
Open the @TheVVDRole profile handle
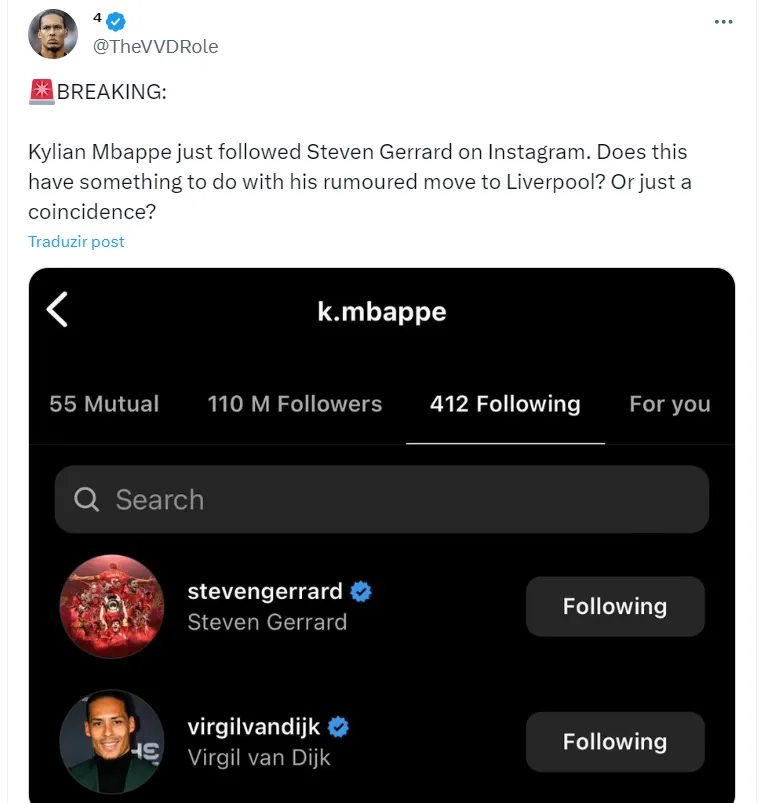[x=155, y=46]
